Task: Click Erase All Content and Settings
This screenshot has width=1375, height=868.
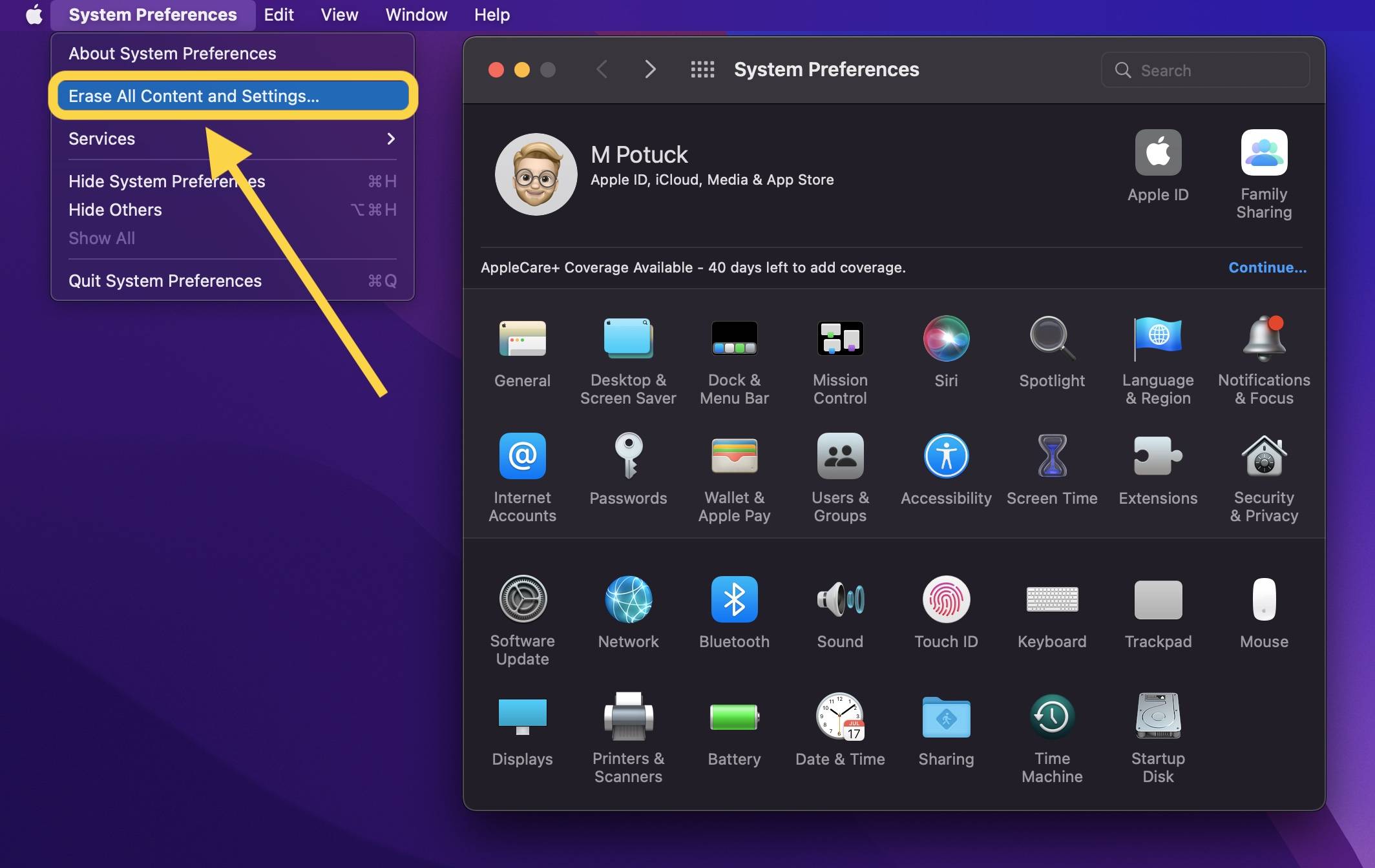Action: [193, 94]
